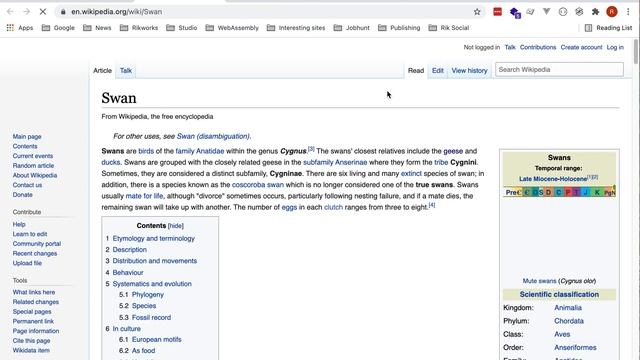Open the user Talk link at top
The height and width of the screenshot is (360, 640).
pos(510,47)
